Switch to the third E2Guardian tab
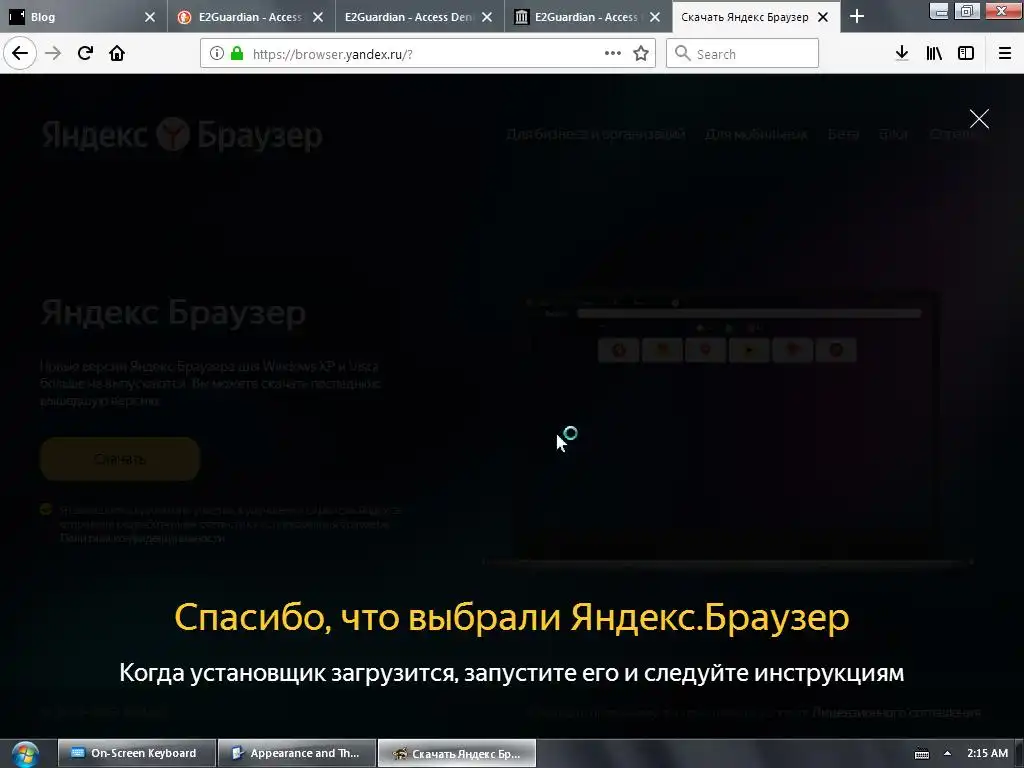1024x768 pixels. coord(578,17)
